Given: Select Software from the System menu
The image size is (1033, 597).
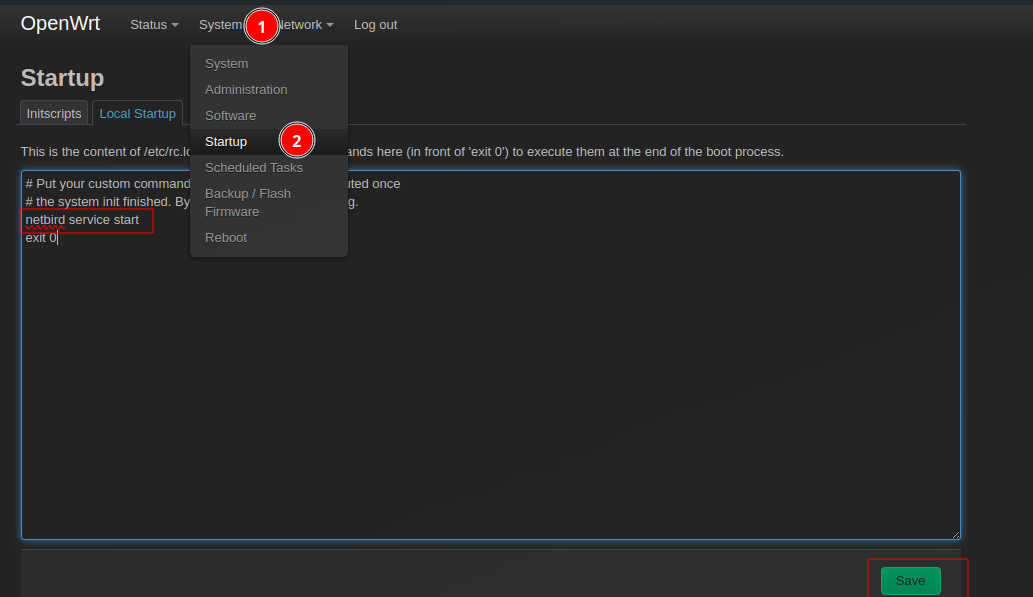Looking at the screenshot, I should pyautogui.click(x=230, y=115).
